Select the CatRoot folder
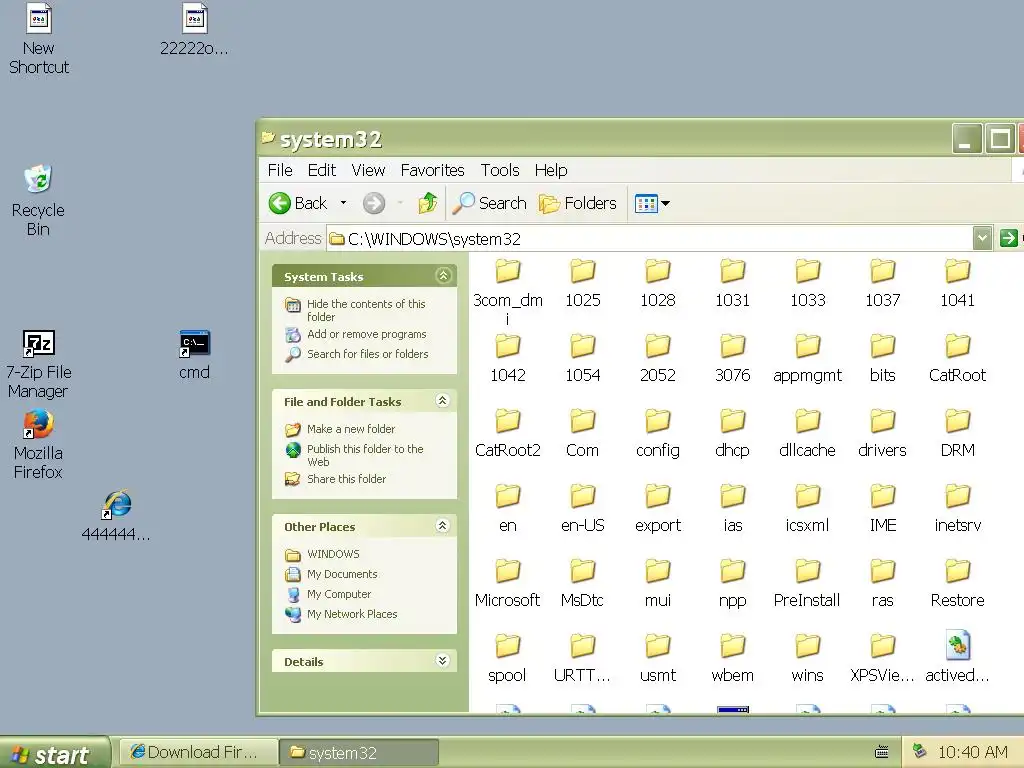The width and height of the screenshot is (1024, 768). [x=957, y=359]
